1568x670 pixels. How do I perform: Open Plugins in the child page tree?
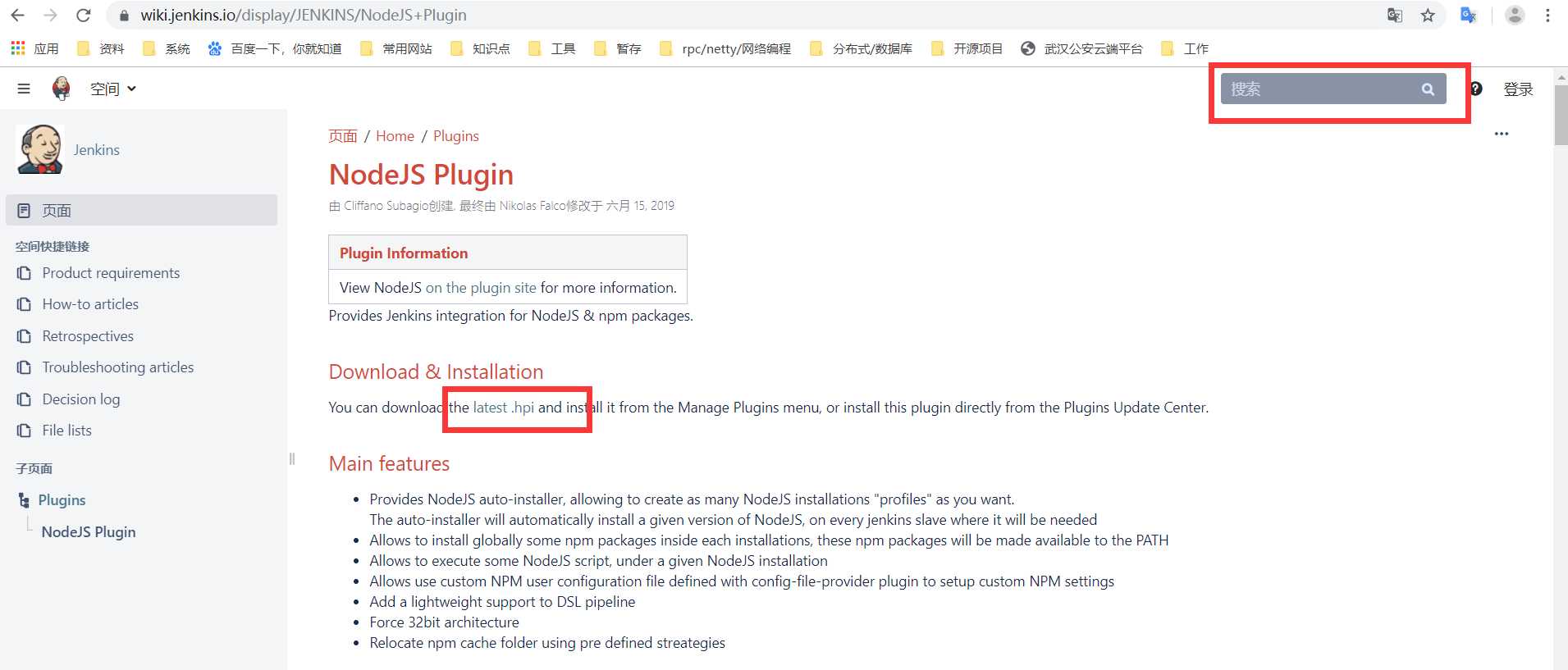point(62,500)
